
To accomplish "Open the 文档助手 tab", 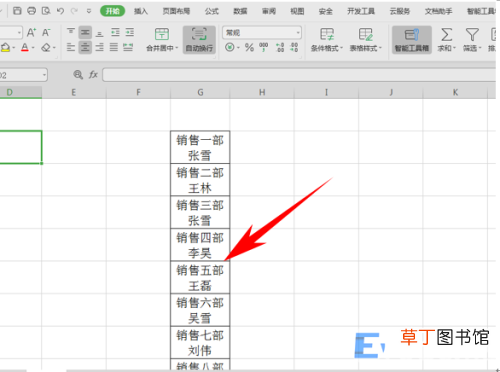I will click(438, 11).
